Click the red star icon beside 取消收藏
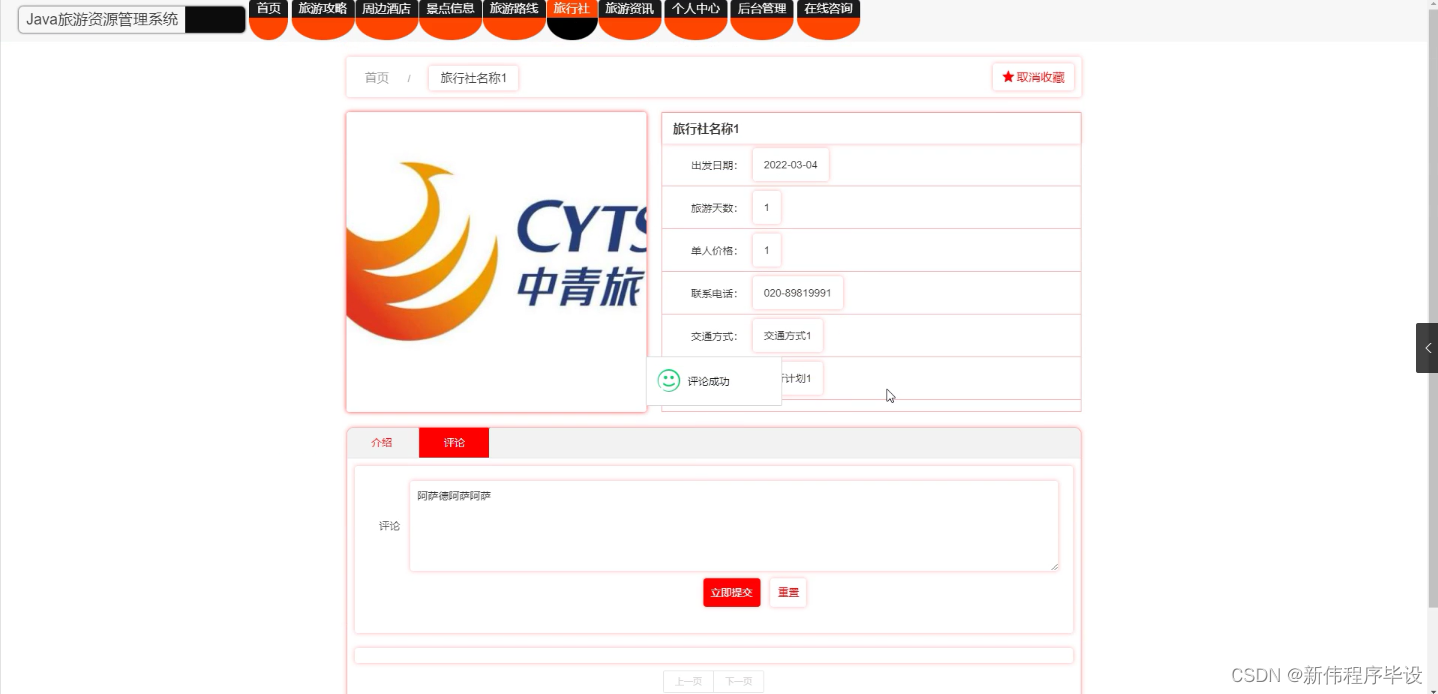 tap(1007, 75)
